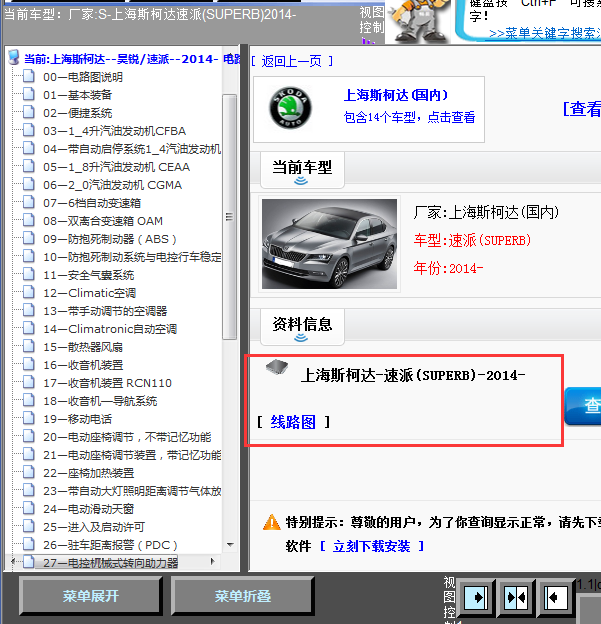Screen dimensions: 601x624
Task: Select 12—Climatic空调
Action: pos(89,293)
